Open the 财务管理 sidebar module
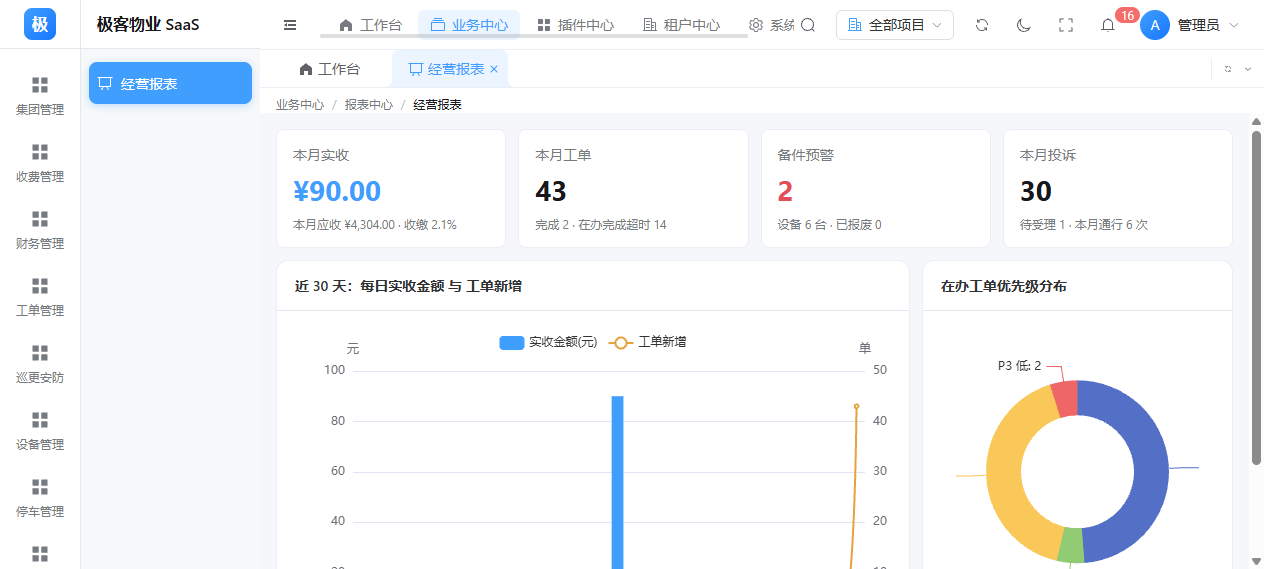1264x569 pixels. [40, 231]
